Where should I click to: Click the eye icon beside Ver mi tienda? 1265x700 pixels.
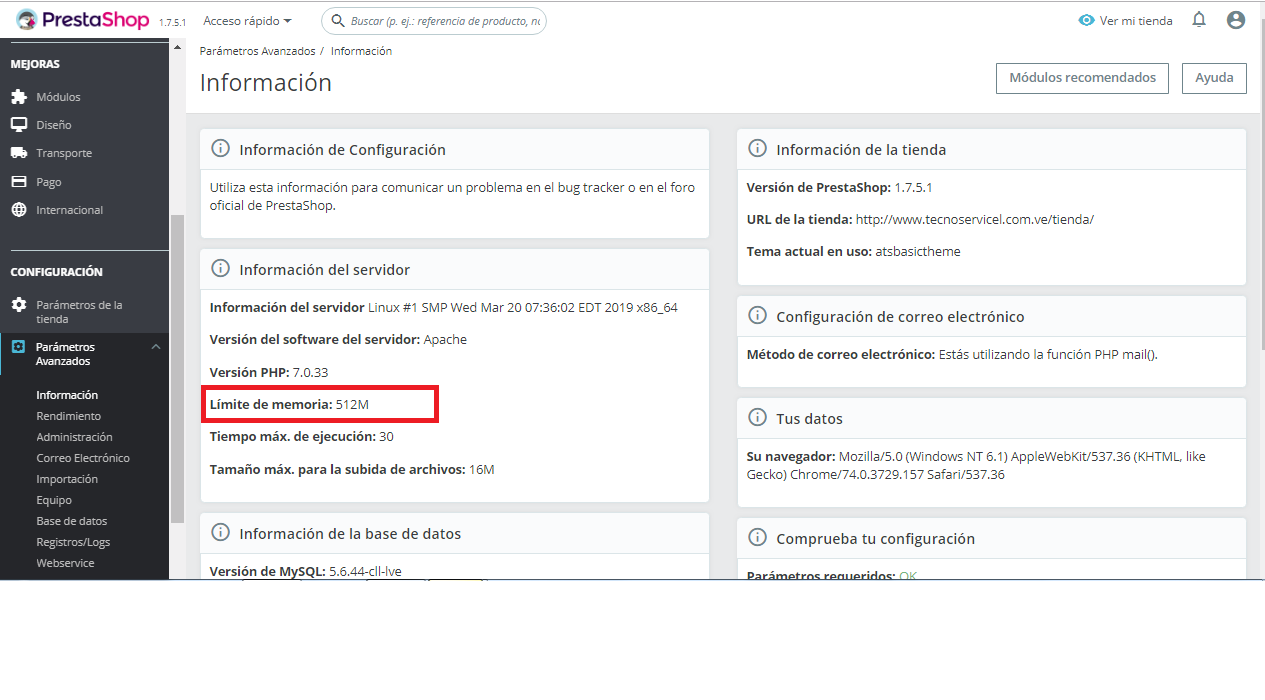1087,20
